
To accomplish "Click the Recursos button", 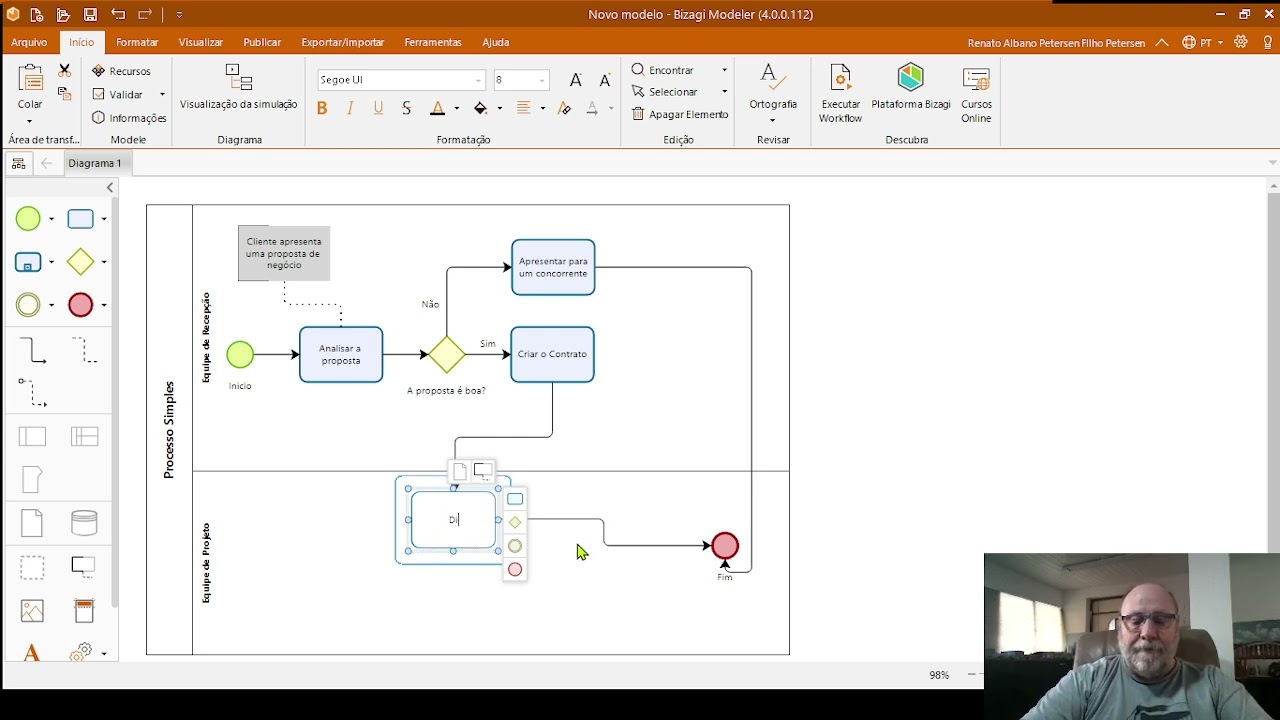I will coord(122,71).
